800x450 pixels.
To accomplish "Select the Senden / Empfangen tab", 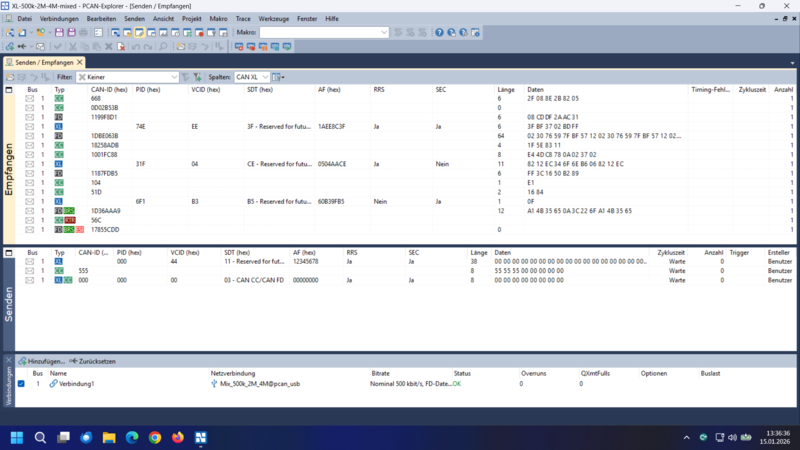I will click(x=44, y=62).
